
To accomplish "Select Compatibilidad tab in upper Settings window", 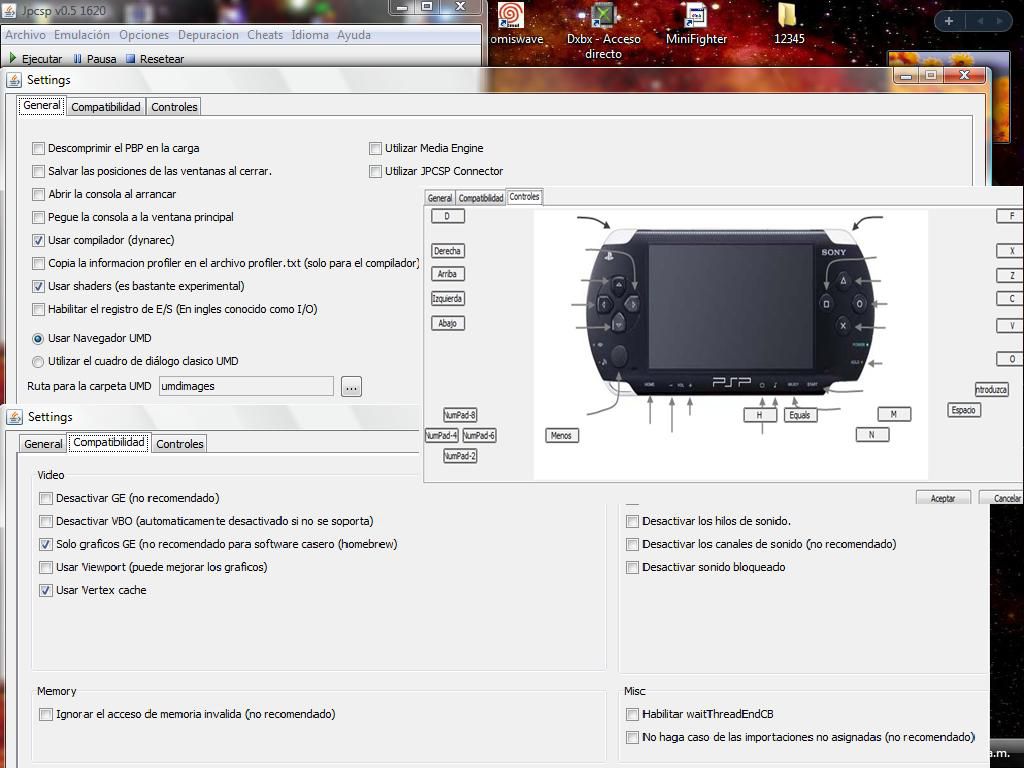I will pyautogui.click(x=106, y=107).
